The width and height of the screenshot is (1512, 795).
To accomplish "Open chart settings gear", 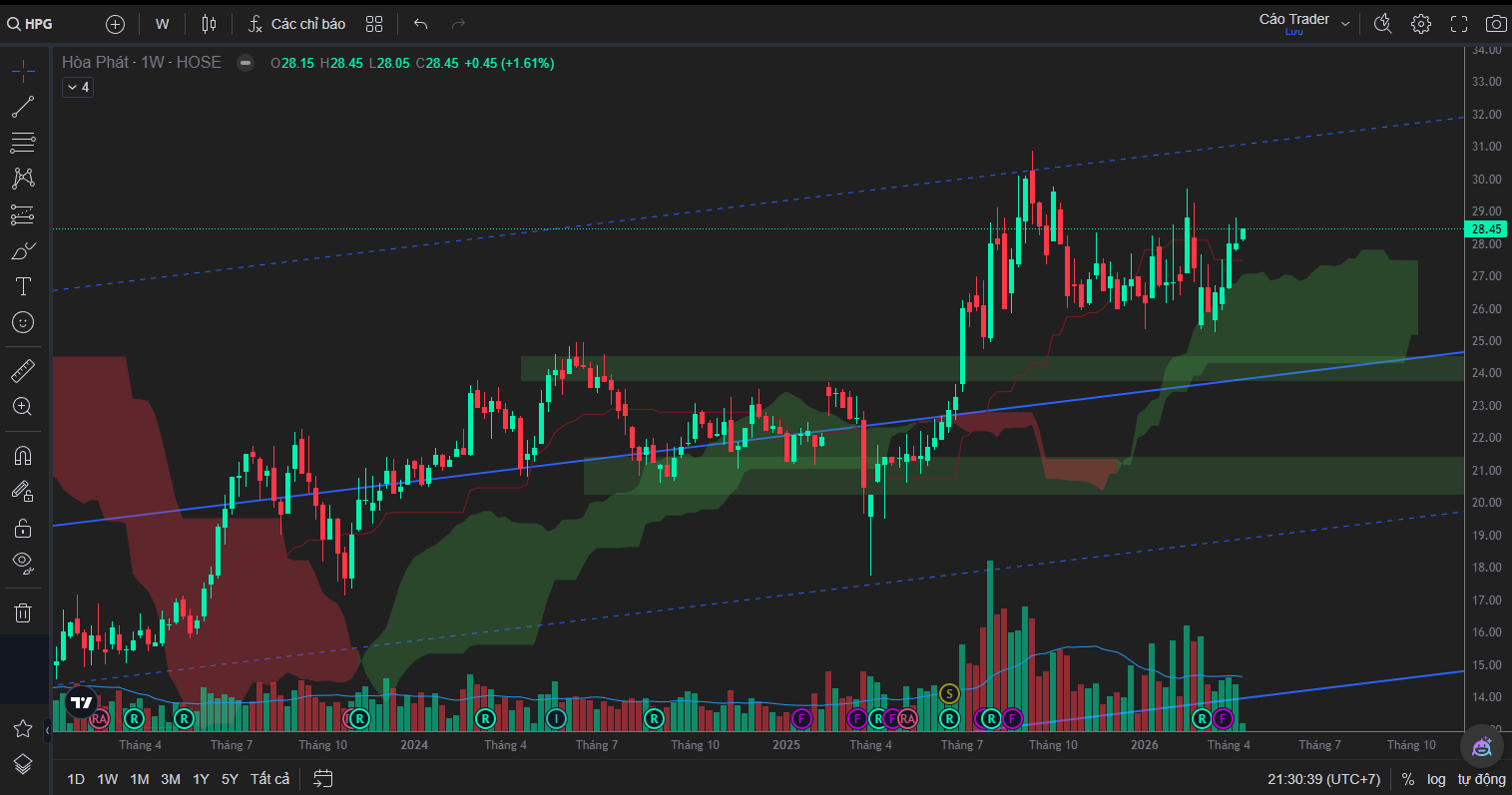I will (1421, 24).
